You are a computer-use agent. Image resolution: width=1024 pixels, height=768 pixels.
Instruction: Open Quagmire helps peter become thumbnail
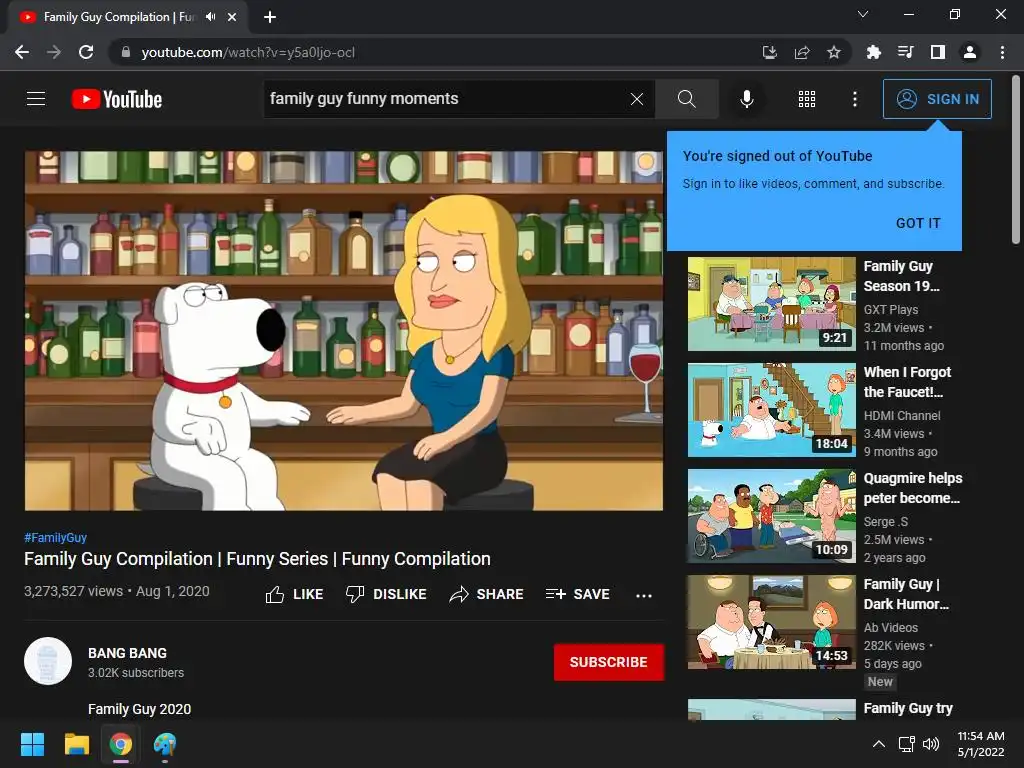click(771, 516)
